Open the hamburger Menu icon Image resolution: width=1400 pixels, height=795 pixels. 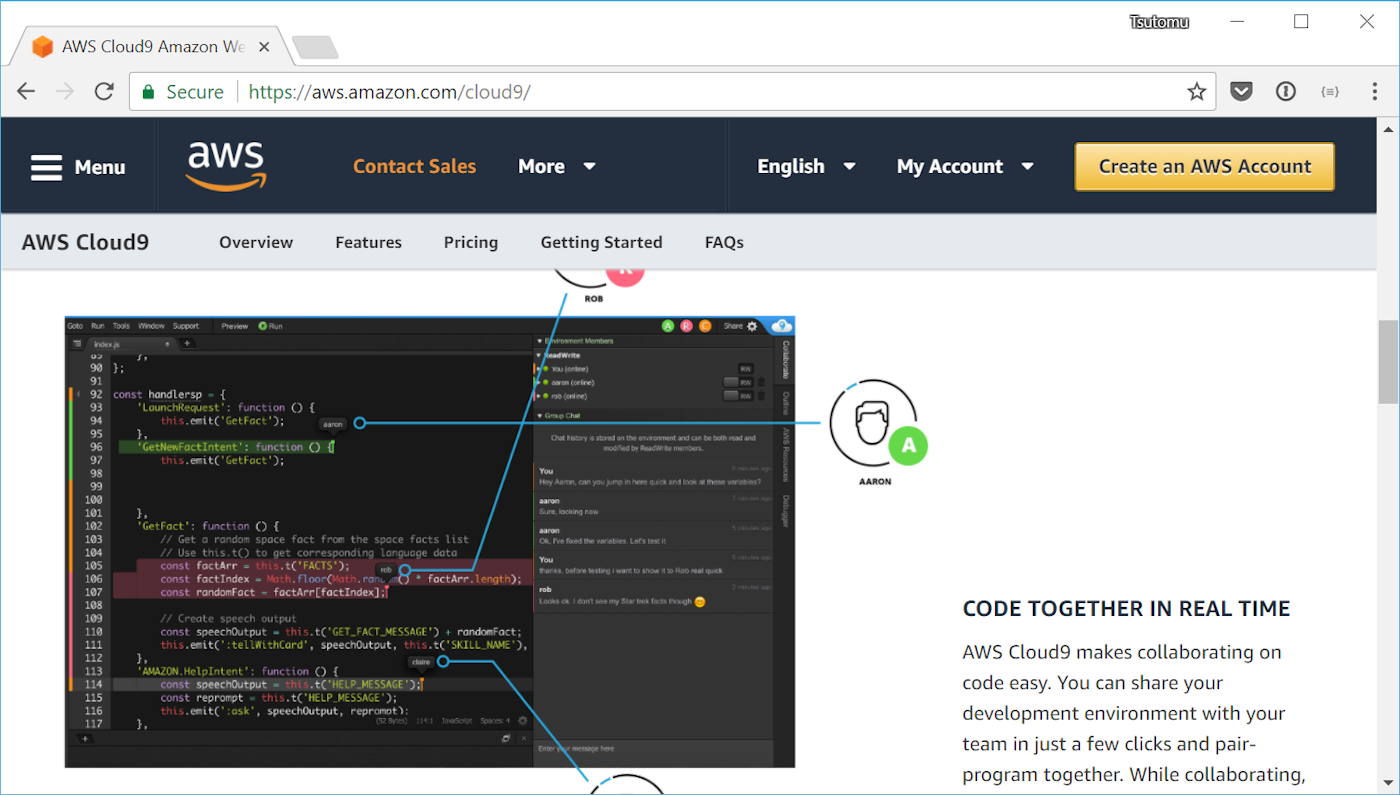click(47, 167)
